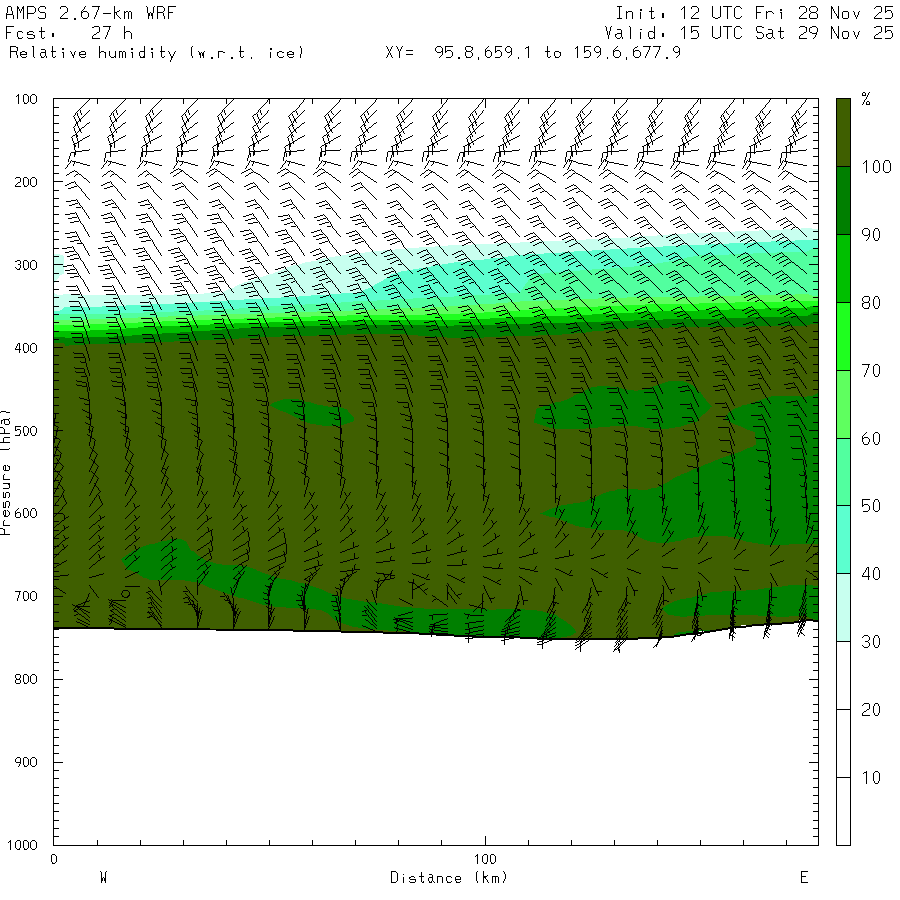This screenshot has height=900, width=900.
Task: Click the "E" east endpoint label
Action: click(x=804, y=878)
